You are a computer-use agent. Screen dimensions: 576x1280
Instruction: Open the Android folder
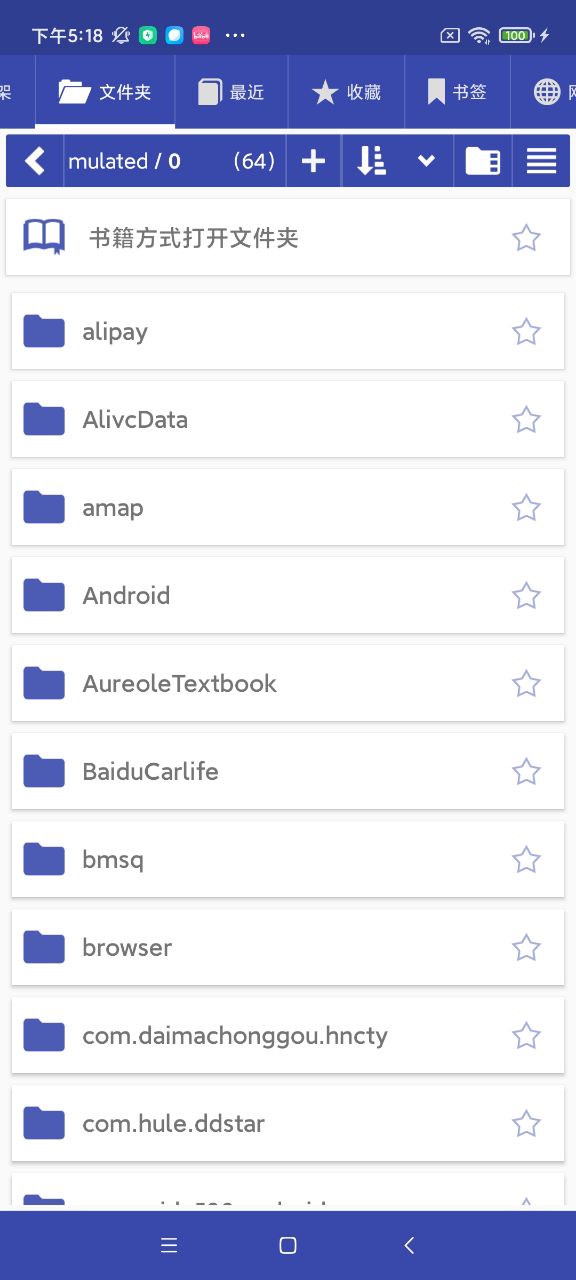click(288, 595)
